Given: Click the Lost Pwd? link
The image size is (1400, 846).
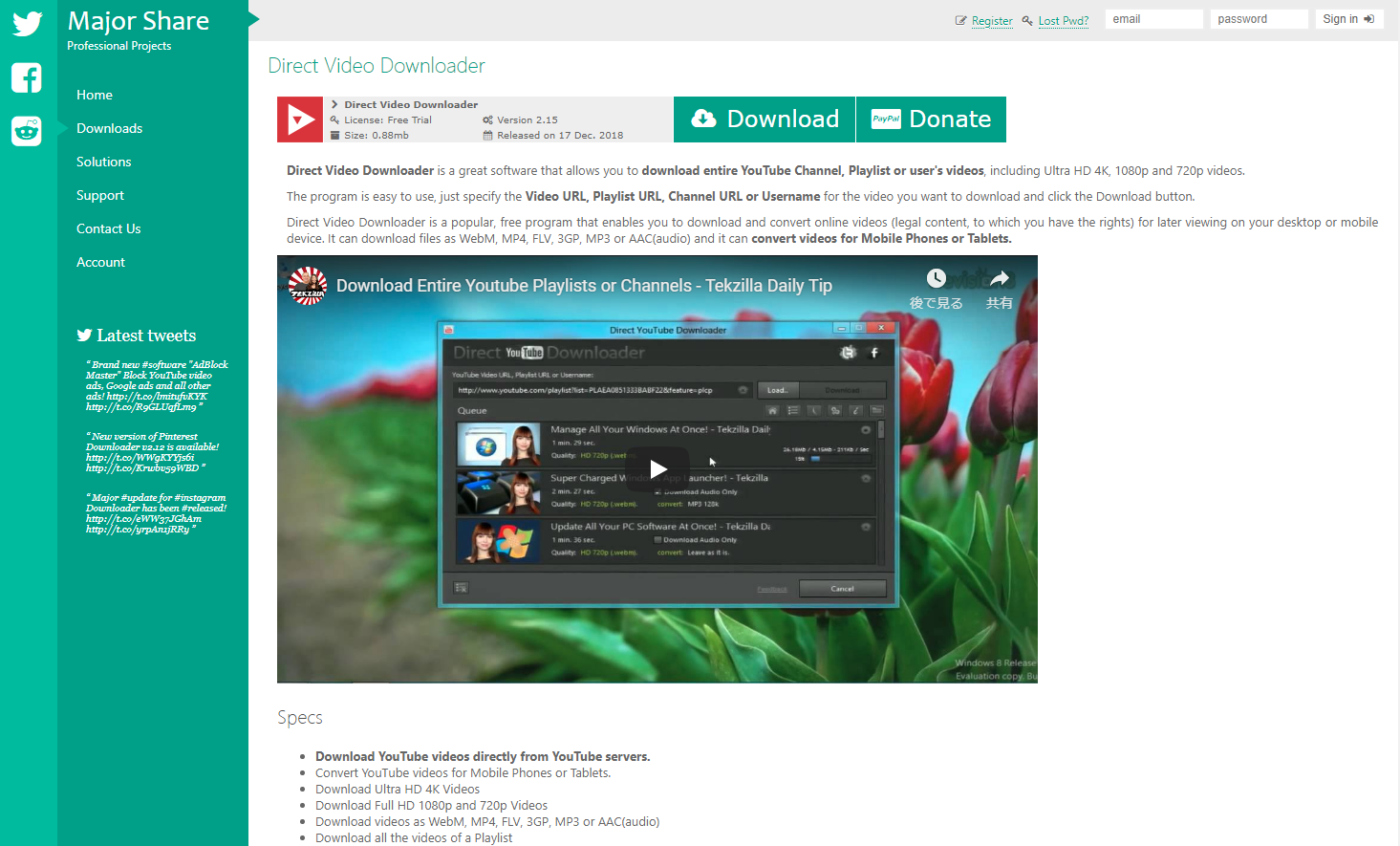Looking at the screenshot, I should click(1064, 21).
